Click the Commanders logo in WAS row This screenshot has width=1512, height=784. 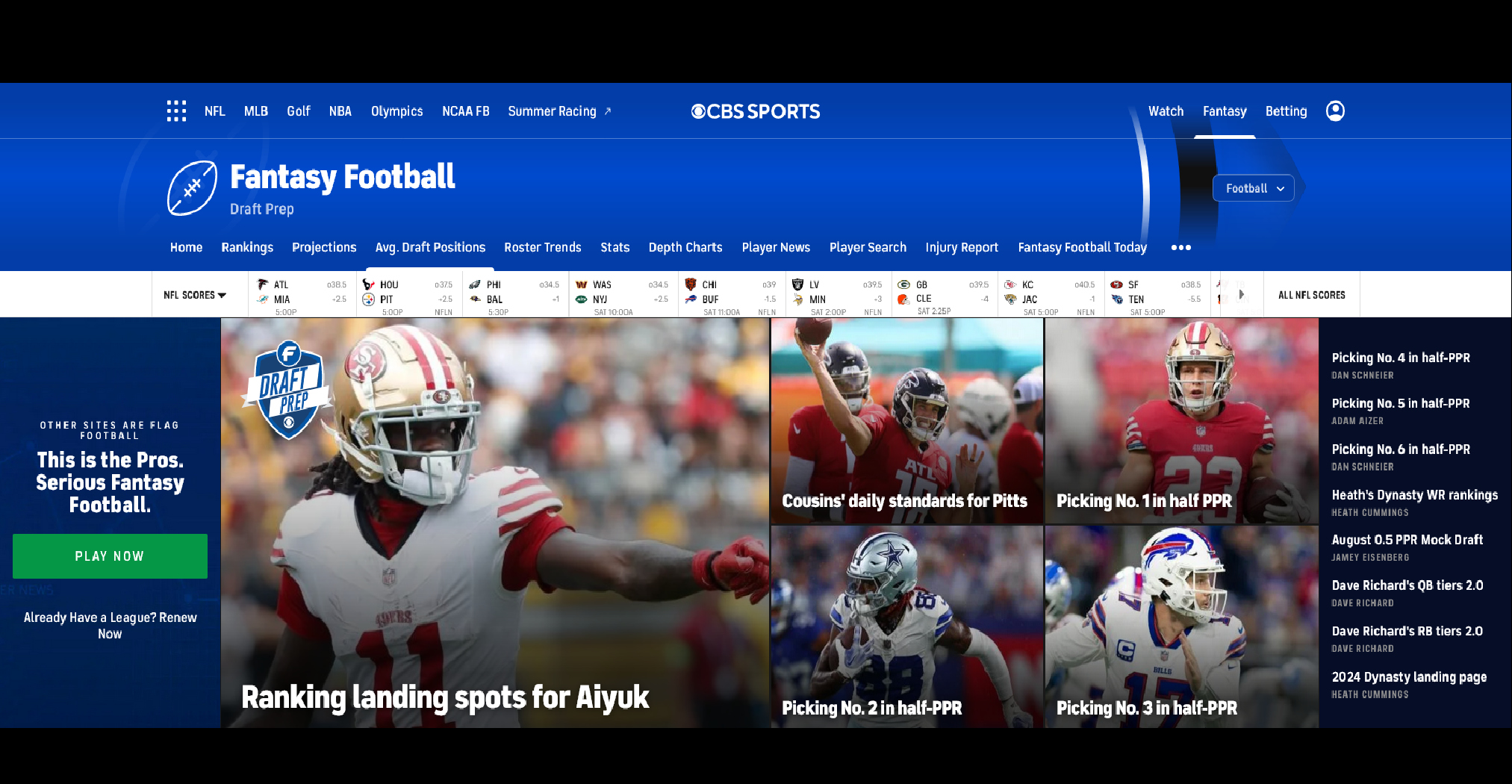click(581, 284)
